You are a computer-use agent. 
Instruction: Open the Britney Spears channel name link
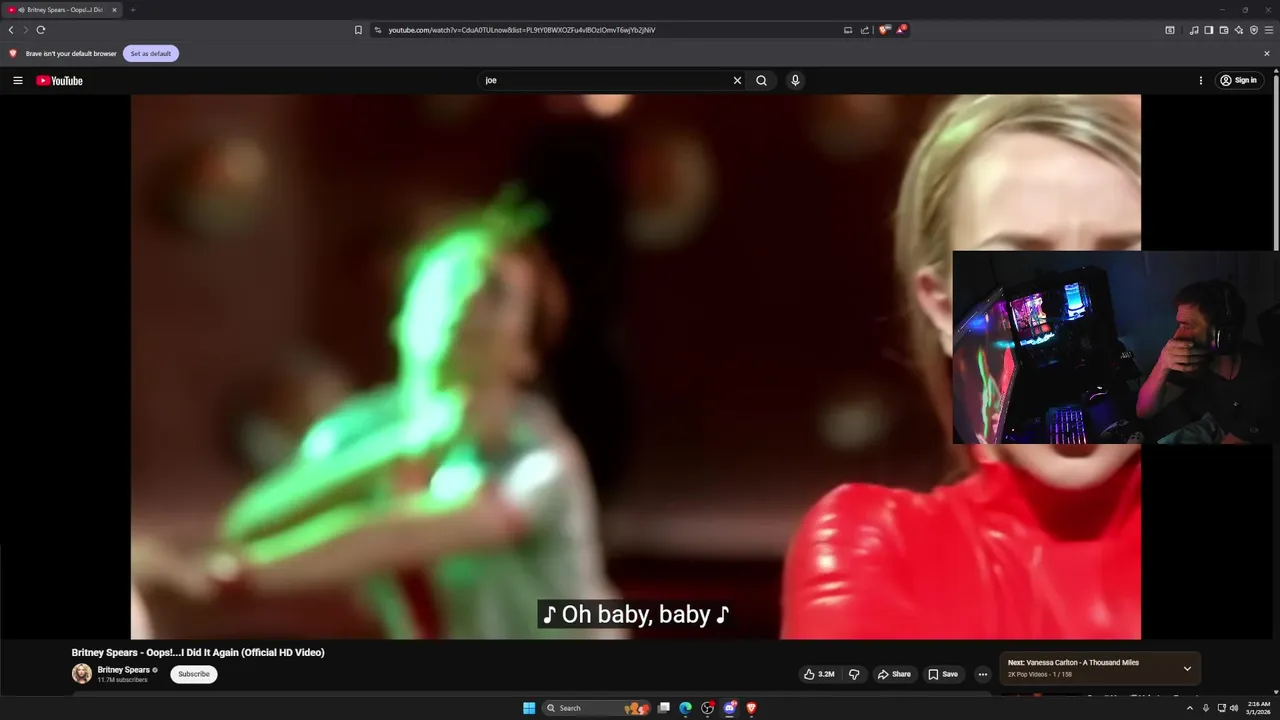[124, 670]
